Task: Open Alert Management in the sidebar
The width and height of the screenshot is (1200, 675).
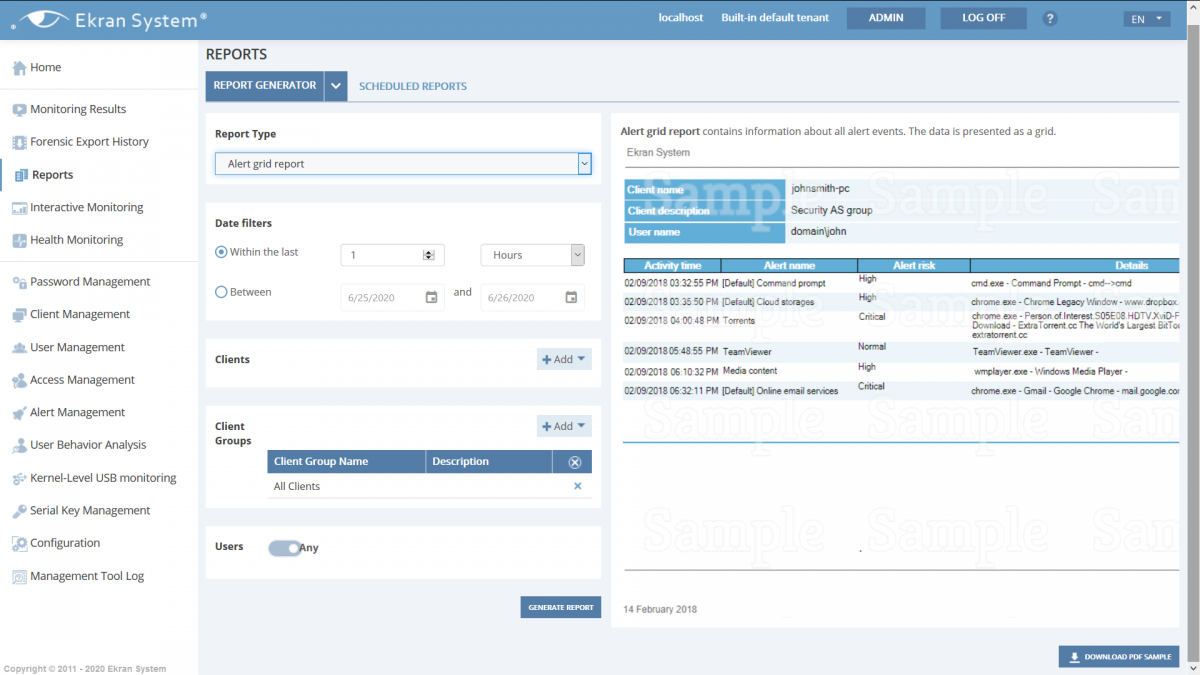Action: [77, 412]
